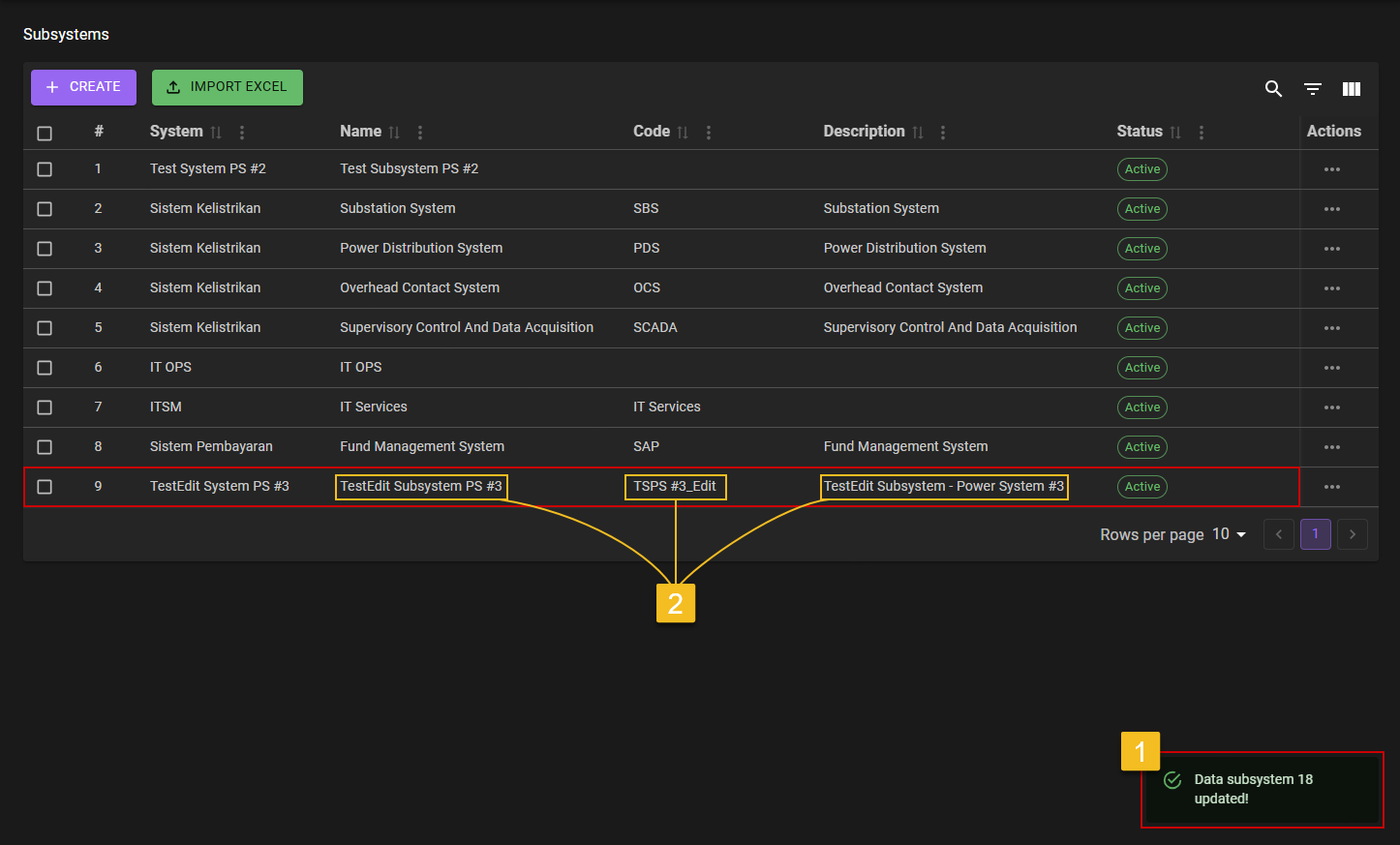Check the checkbox for row 5 SCADA
Image resolution: width=1400 pixels, height=845 pixels.
(x=45, y=327)
